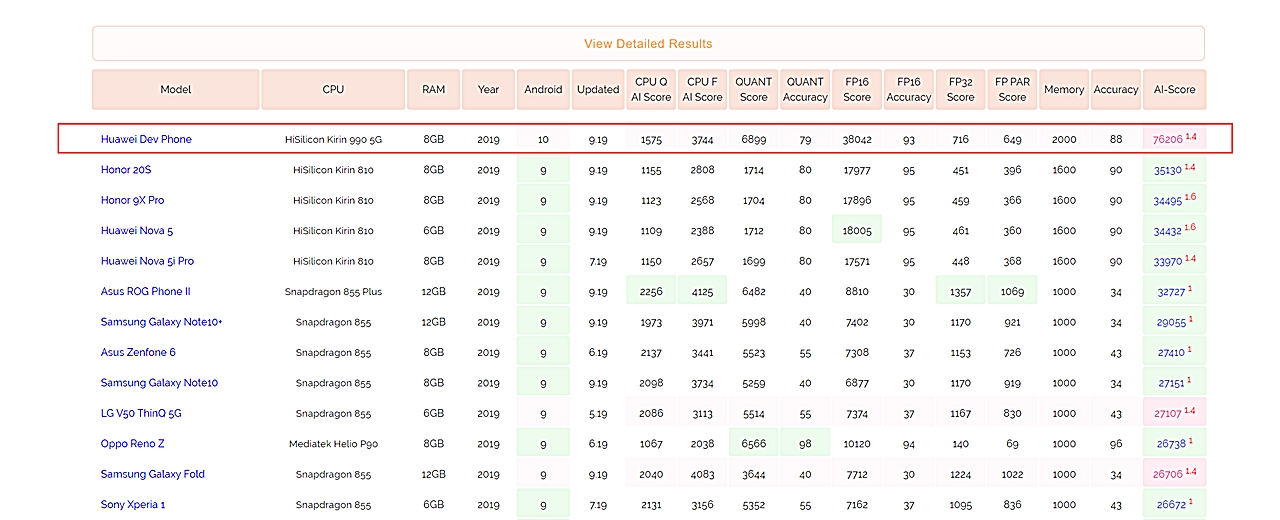Open the Samsung Galaxy Note10 link

159,383
